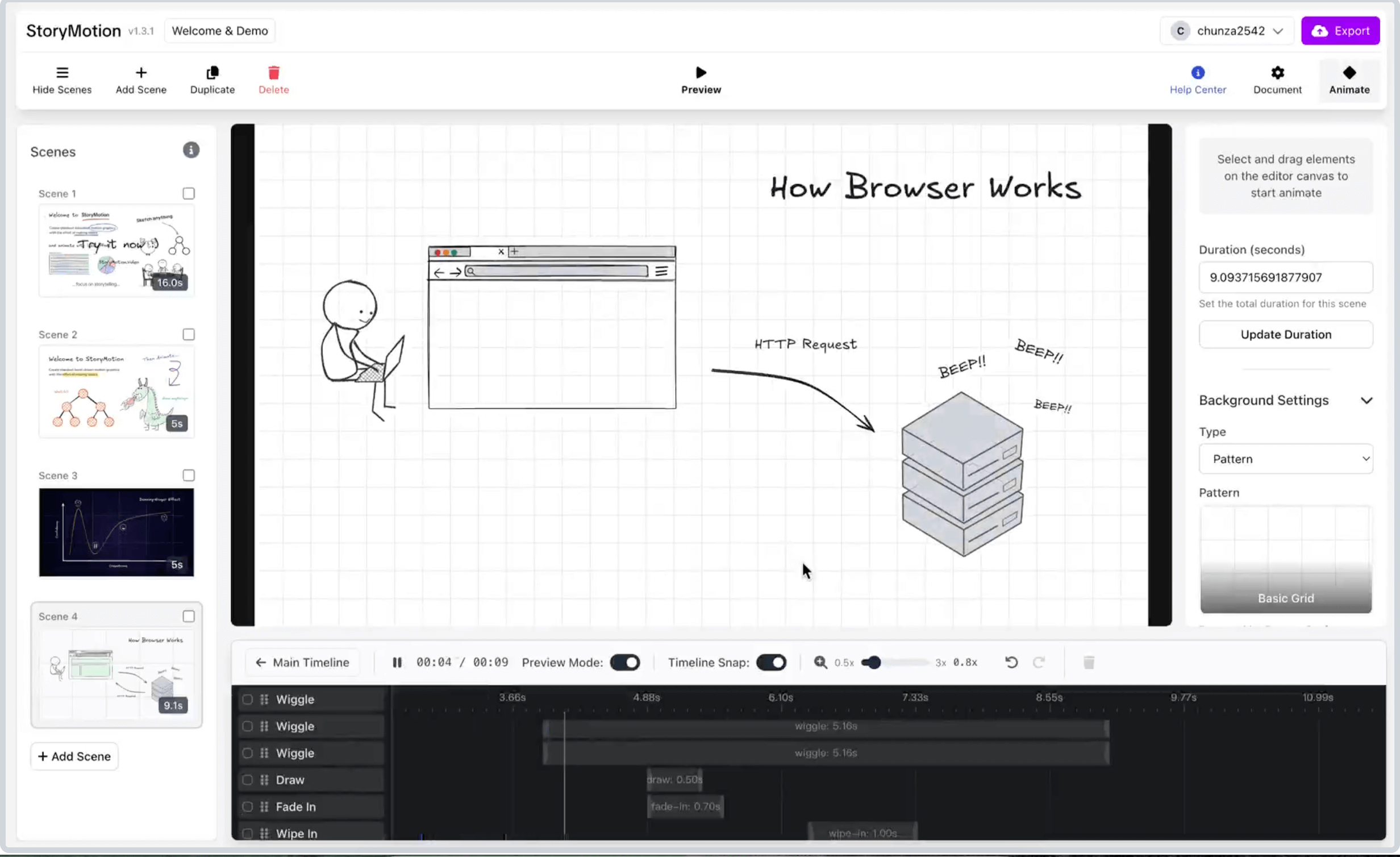Open the chunza2542 account dropdown
1400x857 pixels.
(1226, 31)
